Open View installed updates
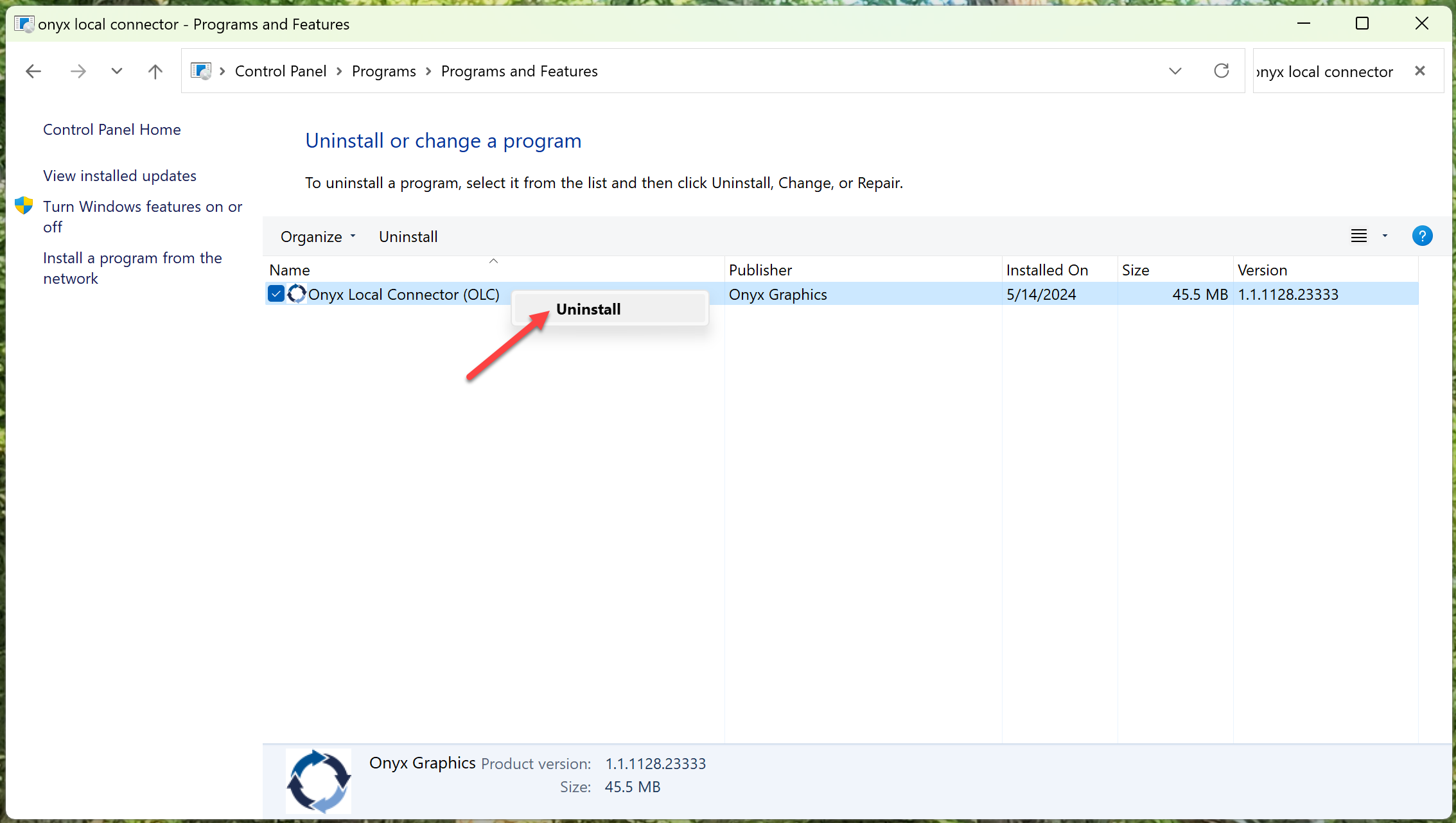 [x=119, y=176]
